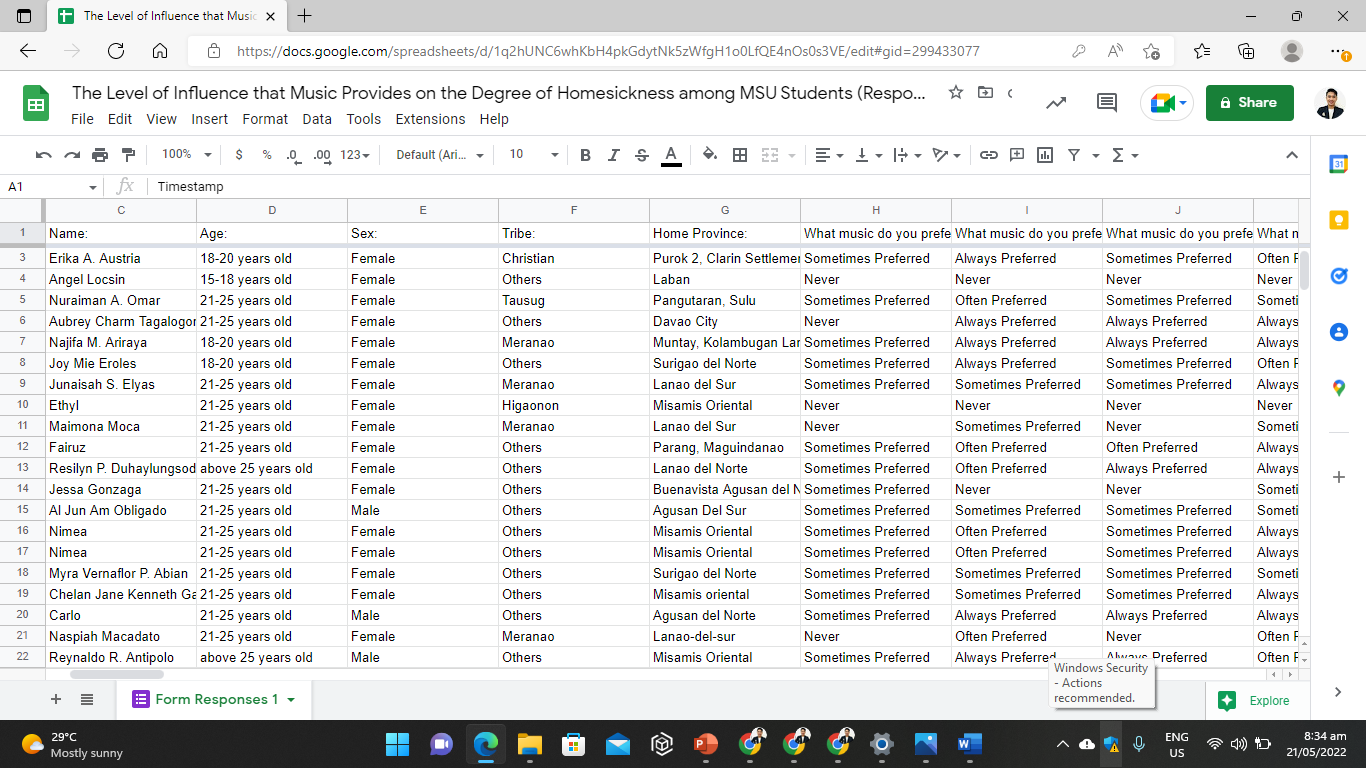Click the Redo toolbar icon
The height and width of the screenshot is (768, 1366).
(72, 155)
